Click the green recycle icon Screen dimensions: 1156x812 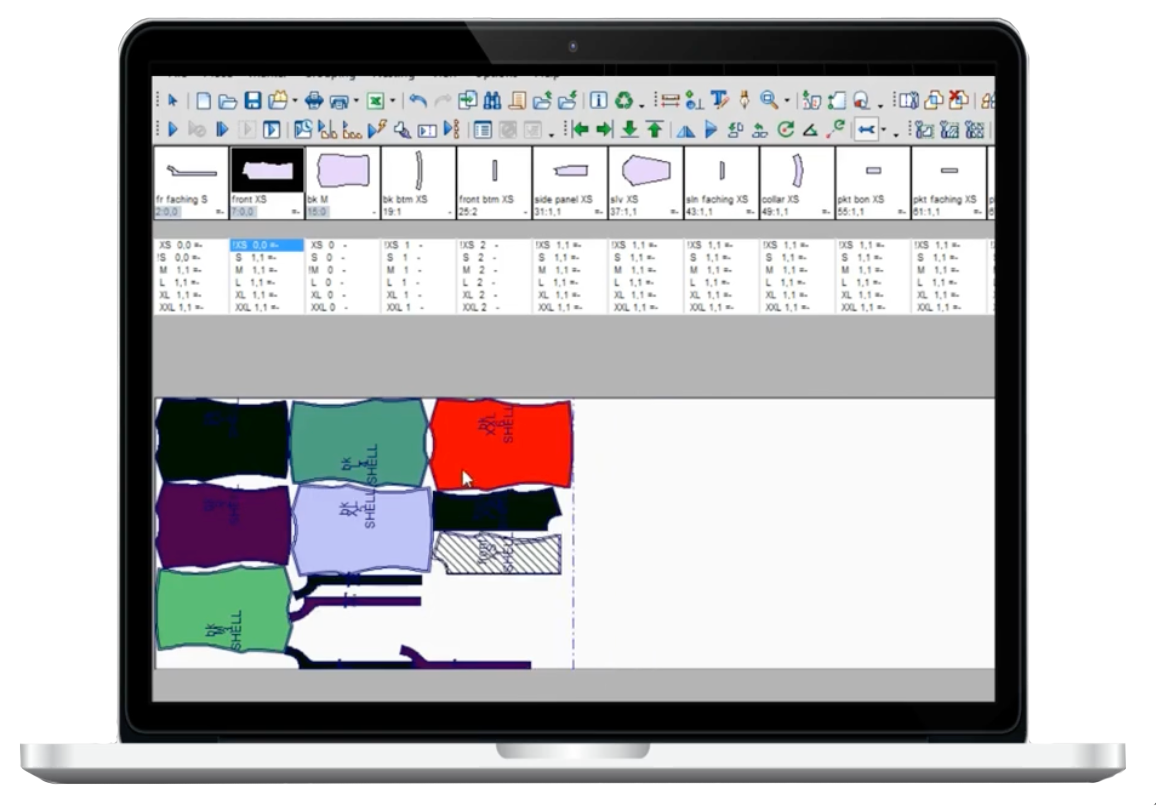click(x=621, y=102)
